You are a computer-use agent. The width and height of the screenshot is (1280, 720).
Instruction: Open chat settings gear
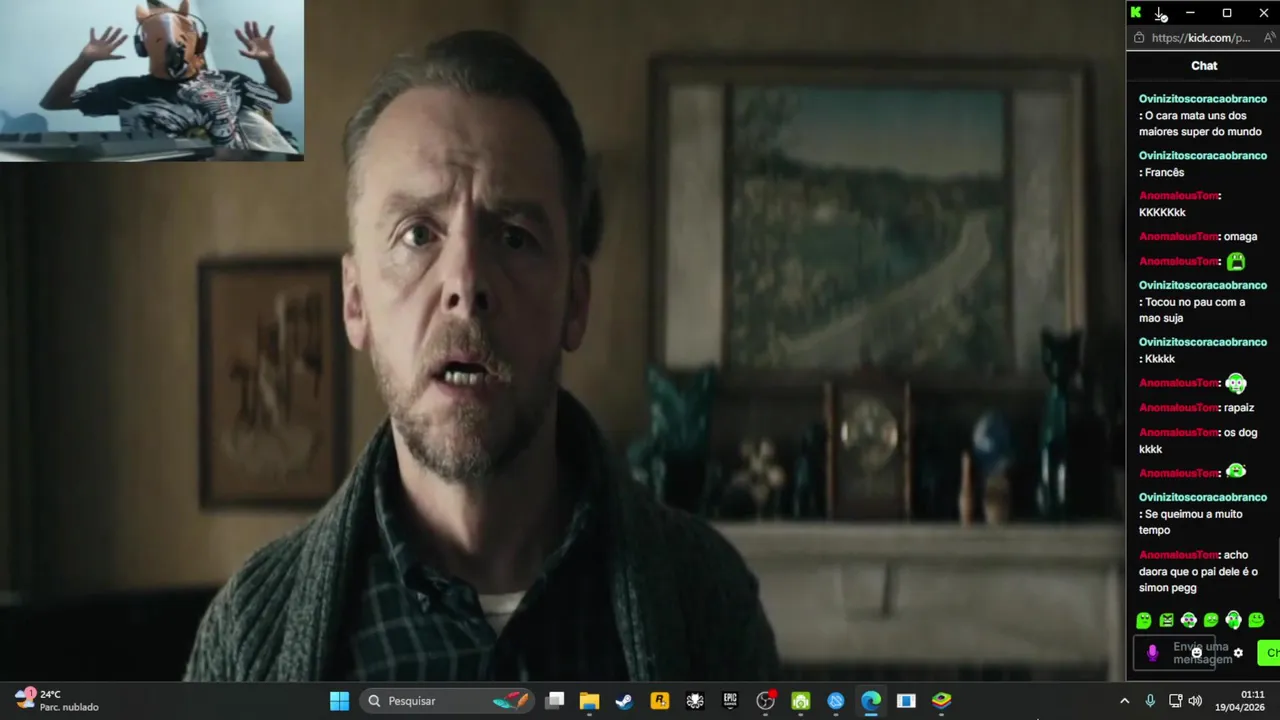tap(1238, 653)
